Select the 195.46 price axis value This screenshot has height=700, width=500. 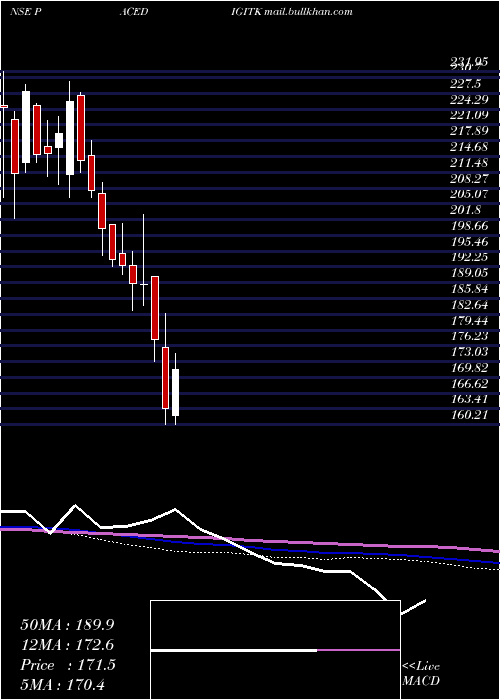pyautogui.click(x=469, y=242)
